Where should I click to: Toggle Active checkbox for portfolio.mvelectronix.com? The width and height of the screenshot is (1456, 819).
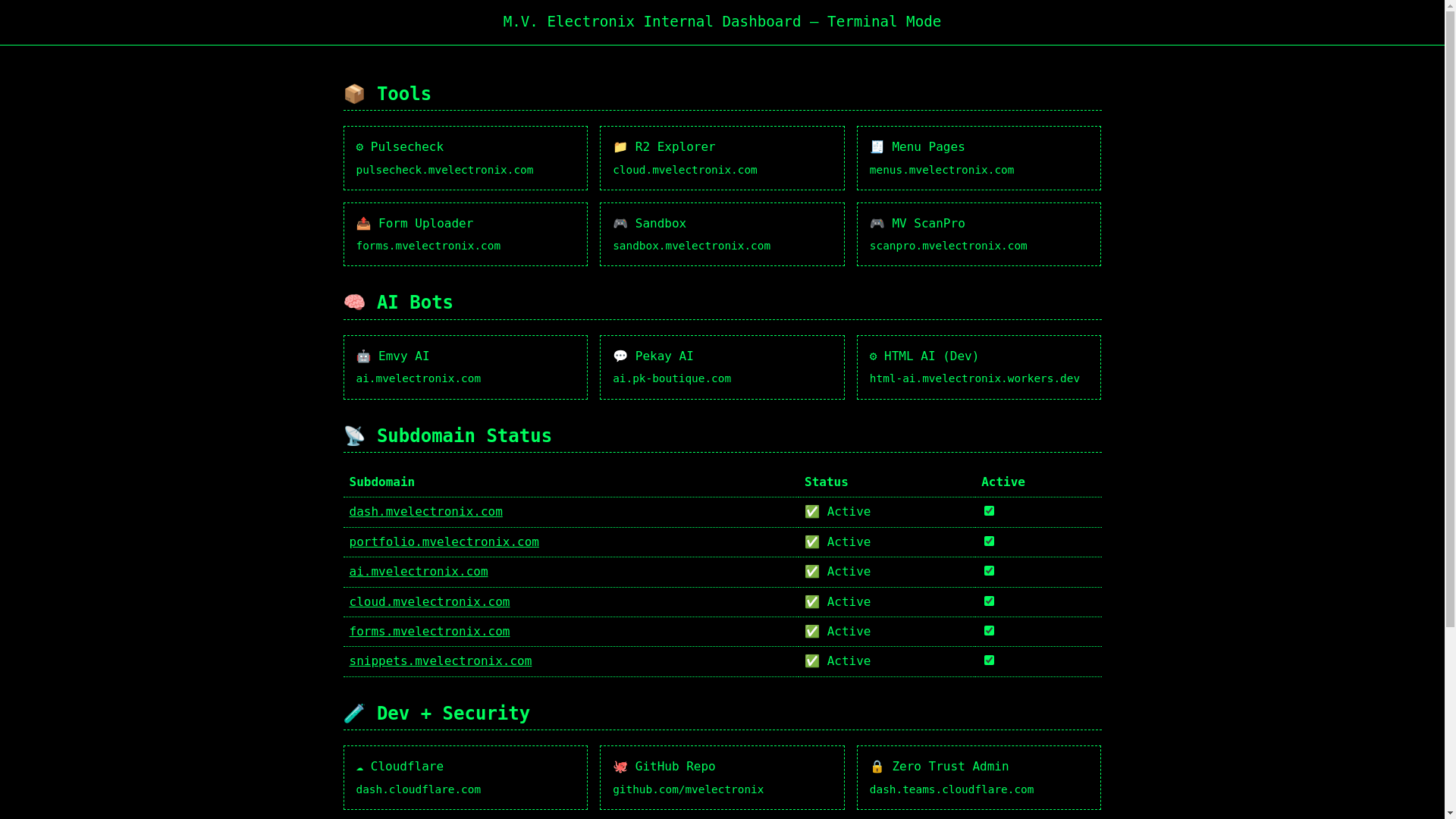tap(989, 541)
